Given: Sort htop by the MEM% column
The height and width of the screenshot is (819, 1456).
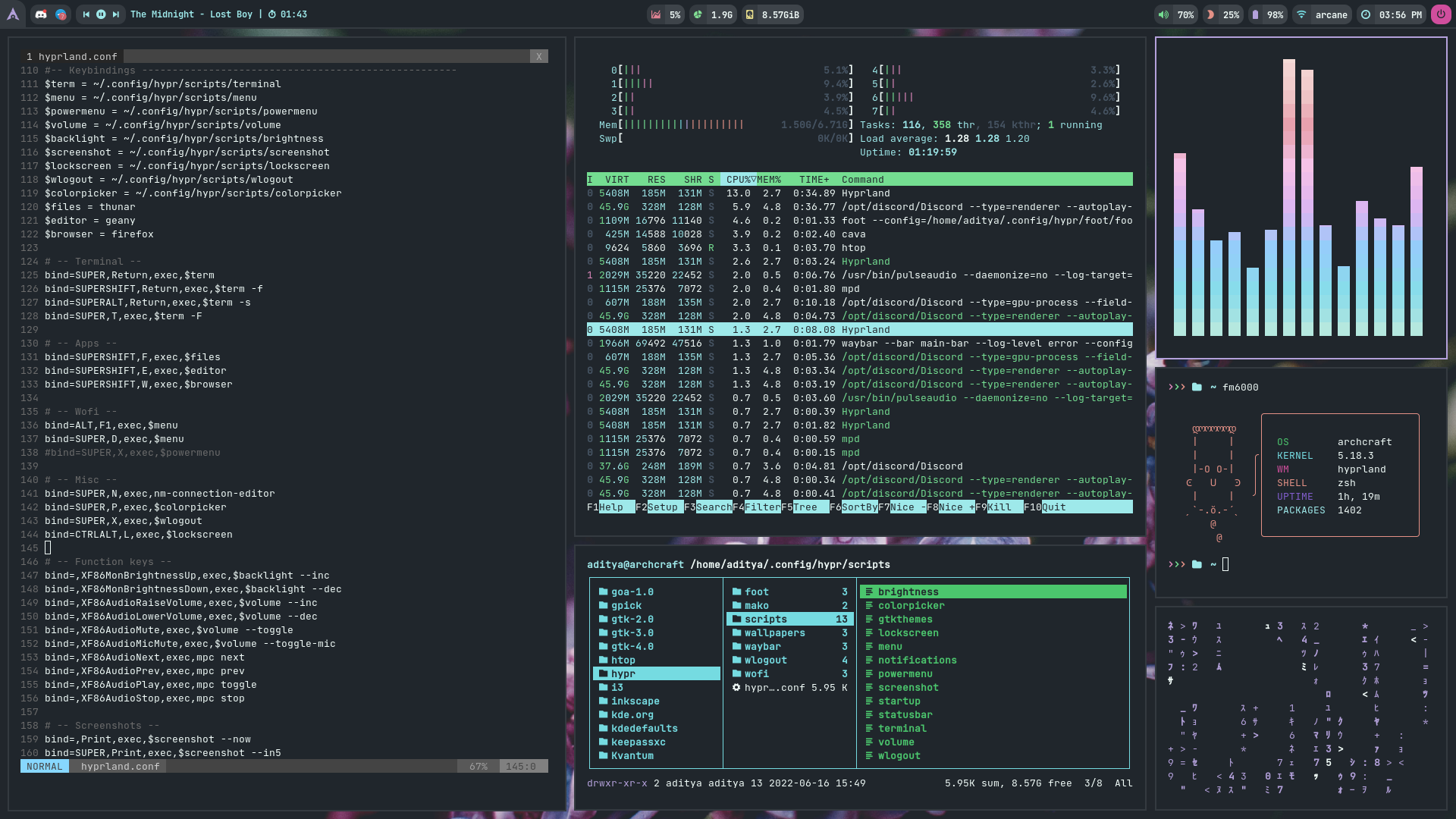Looking at the screenshot, I should pyautogui.click(x=769, y=180).
